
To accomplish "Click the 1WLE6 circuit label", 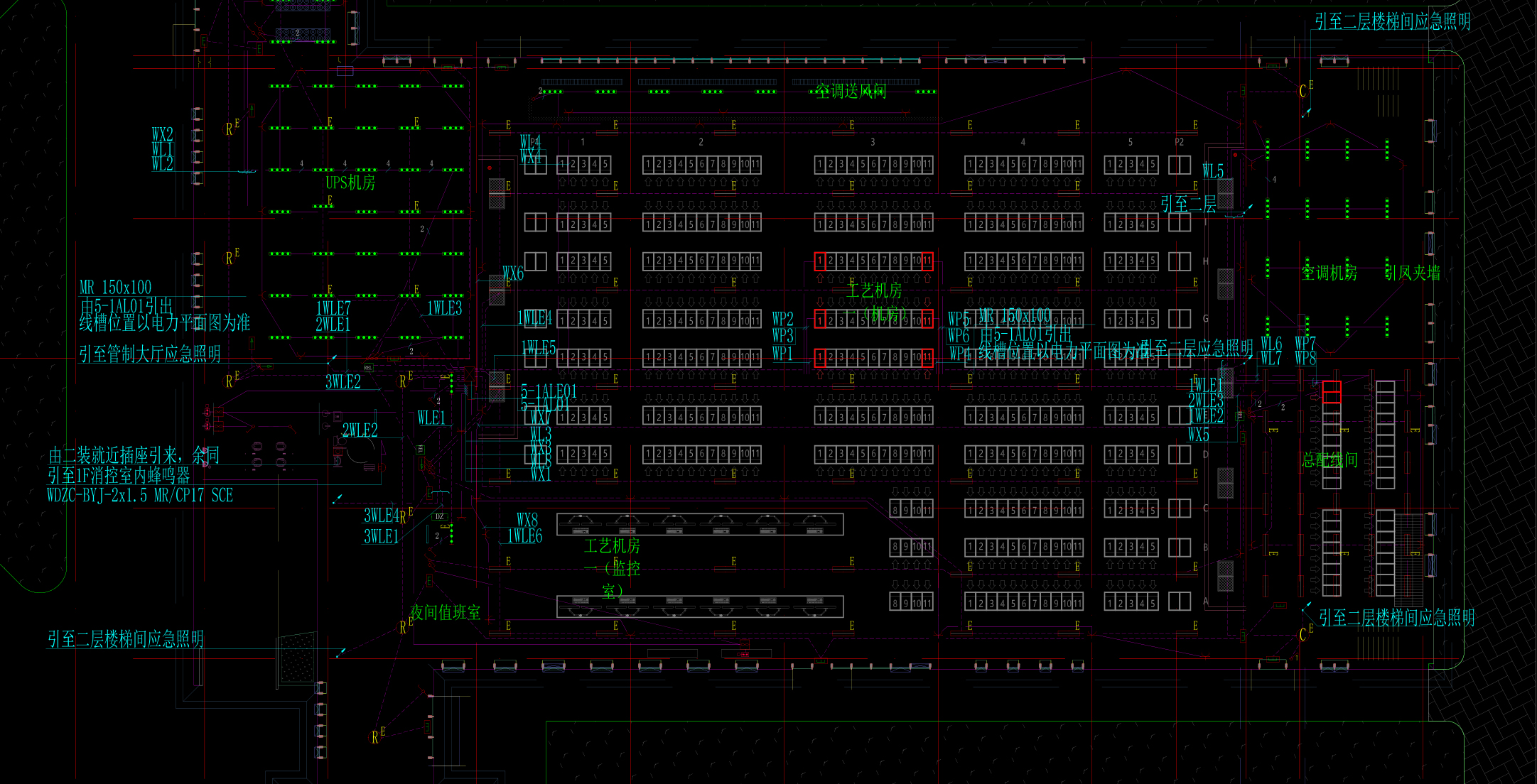I will tap(524, 537).
